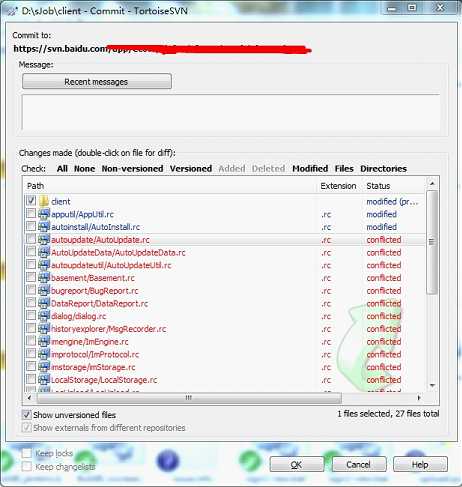
Task: Select historyexplorer/MsgRecorder.rc file name
Action: pyautogui.click(x=108, y=329)
